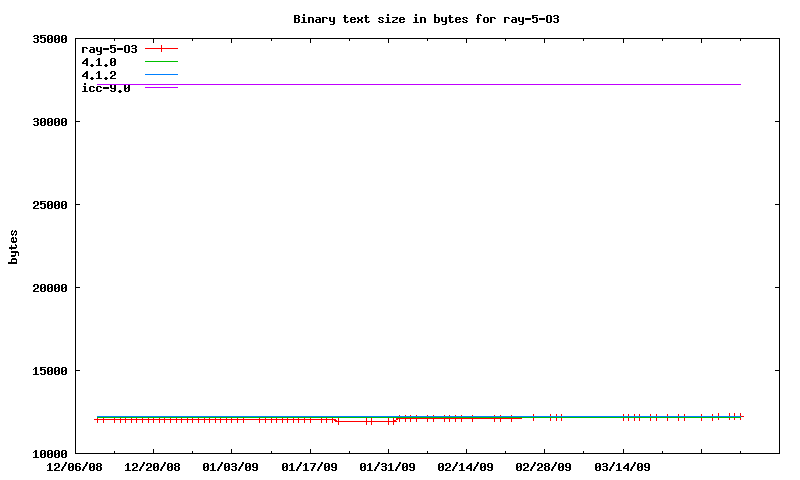This screenshot has height=480, width=800.
Task: Select the 12/06/08 x-axis date label
Action: coord(74,467)
